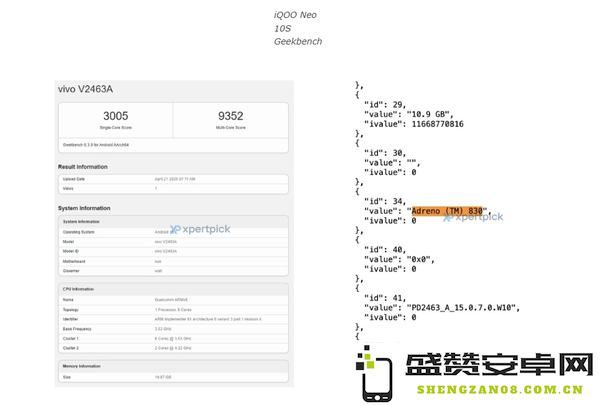The height and width of the screenshot is (405, 600).
Task: Click the "CPU Information" table header
Action: 78,289
